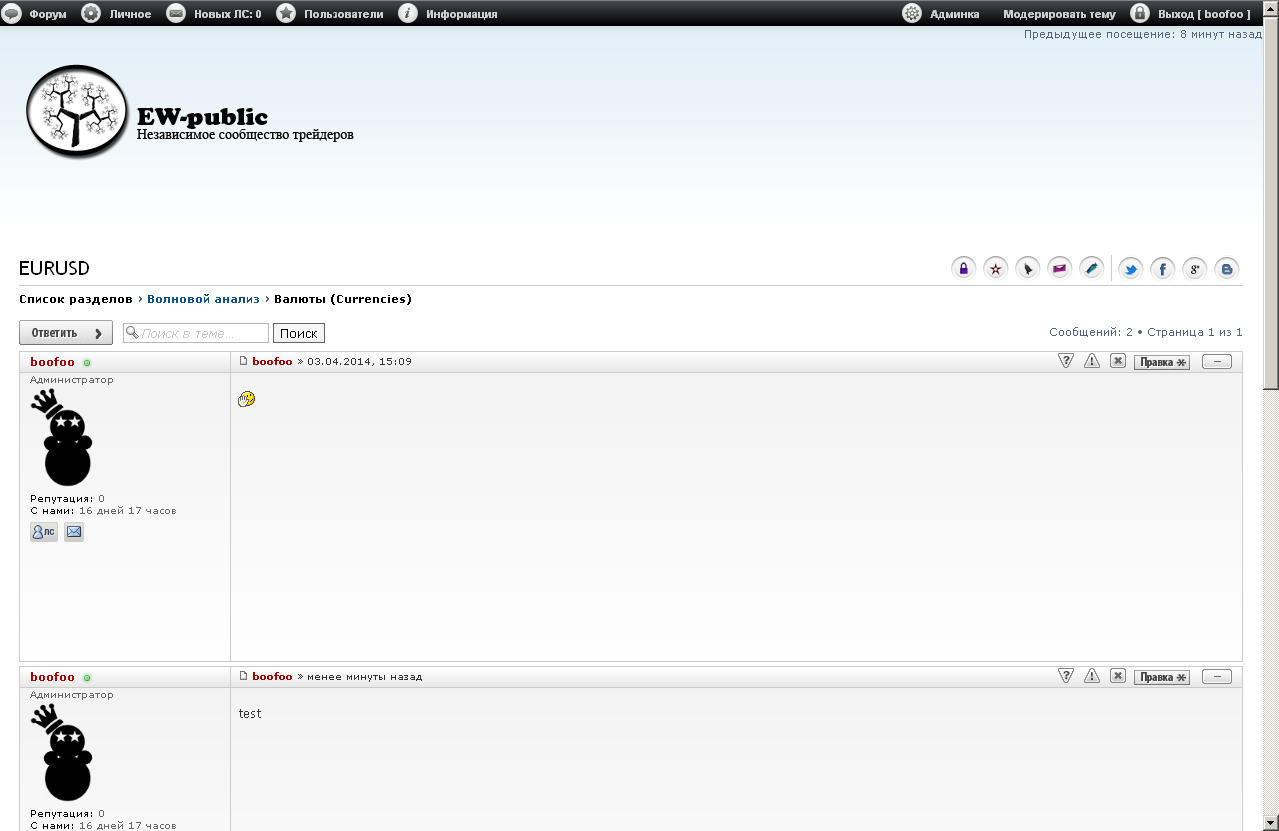Open the Пользователи menu item

[x=343, y=14]
